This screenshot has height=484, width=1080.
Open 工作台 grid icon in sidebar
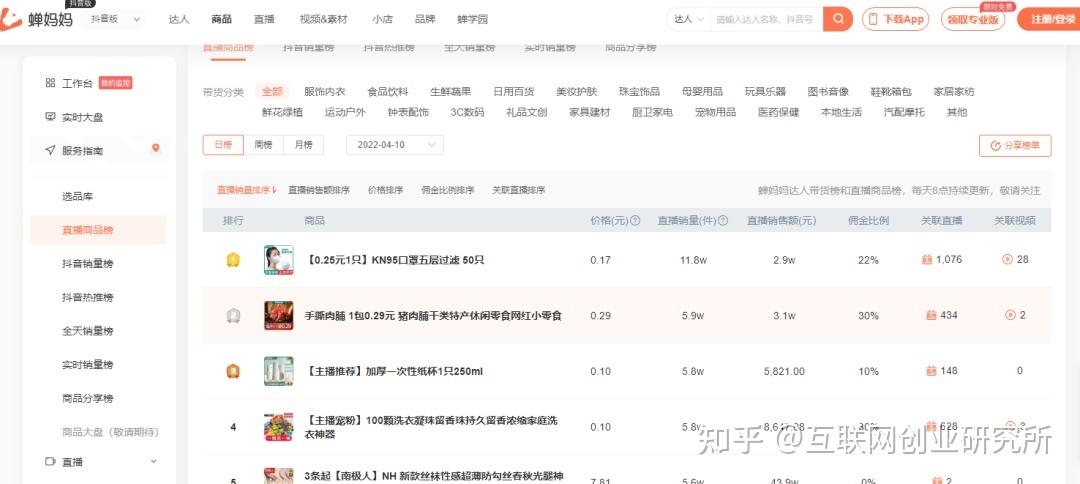click(x=50, y=83)
